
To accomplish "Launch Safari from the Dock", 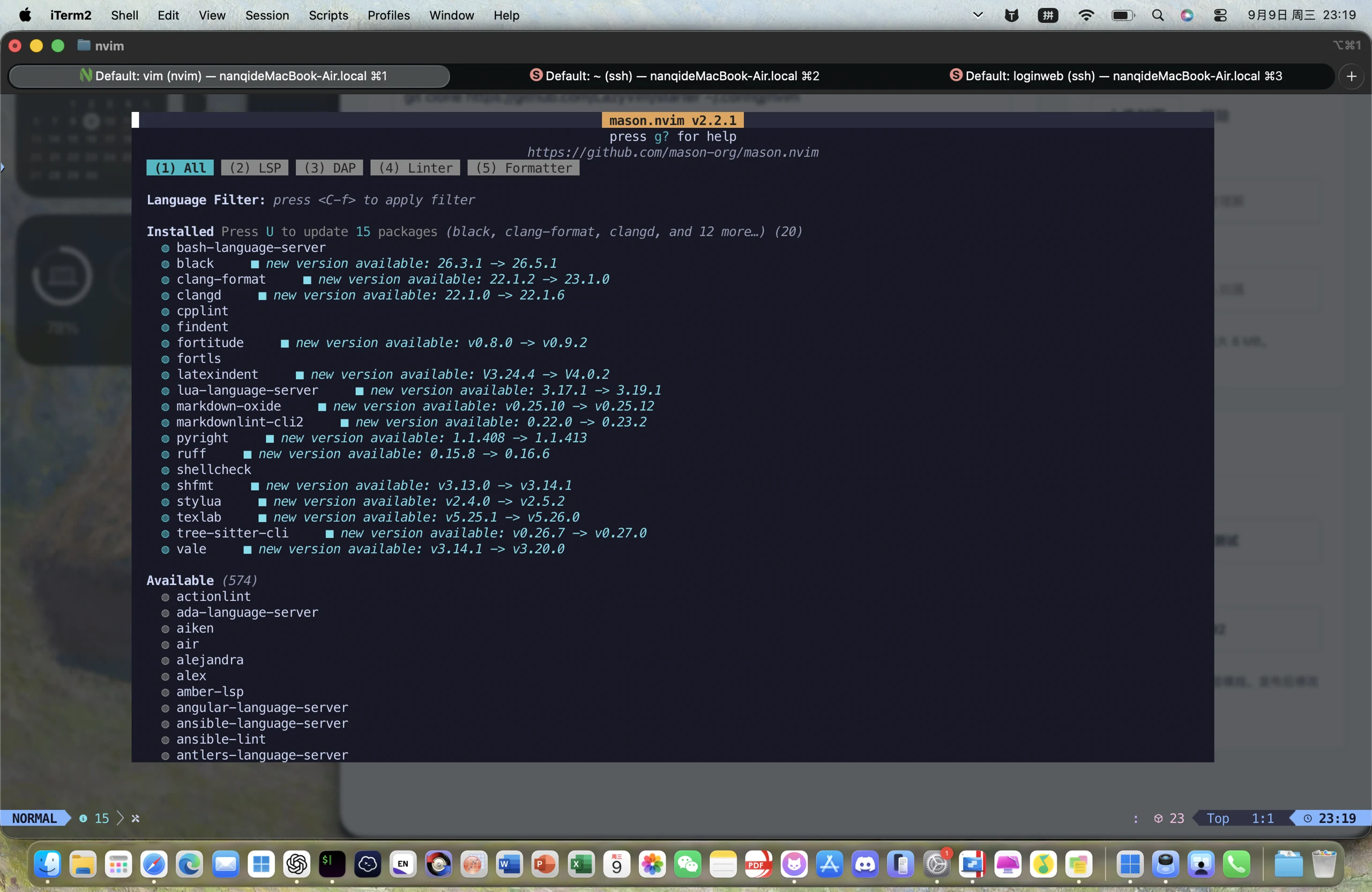I will [x=154, y=864].
